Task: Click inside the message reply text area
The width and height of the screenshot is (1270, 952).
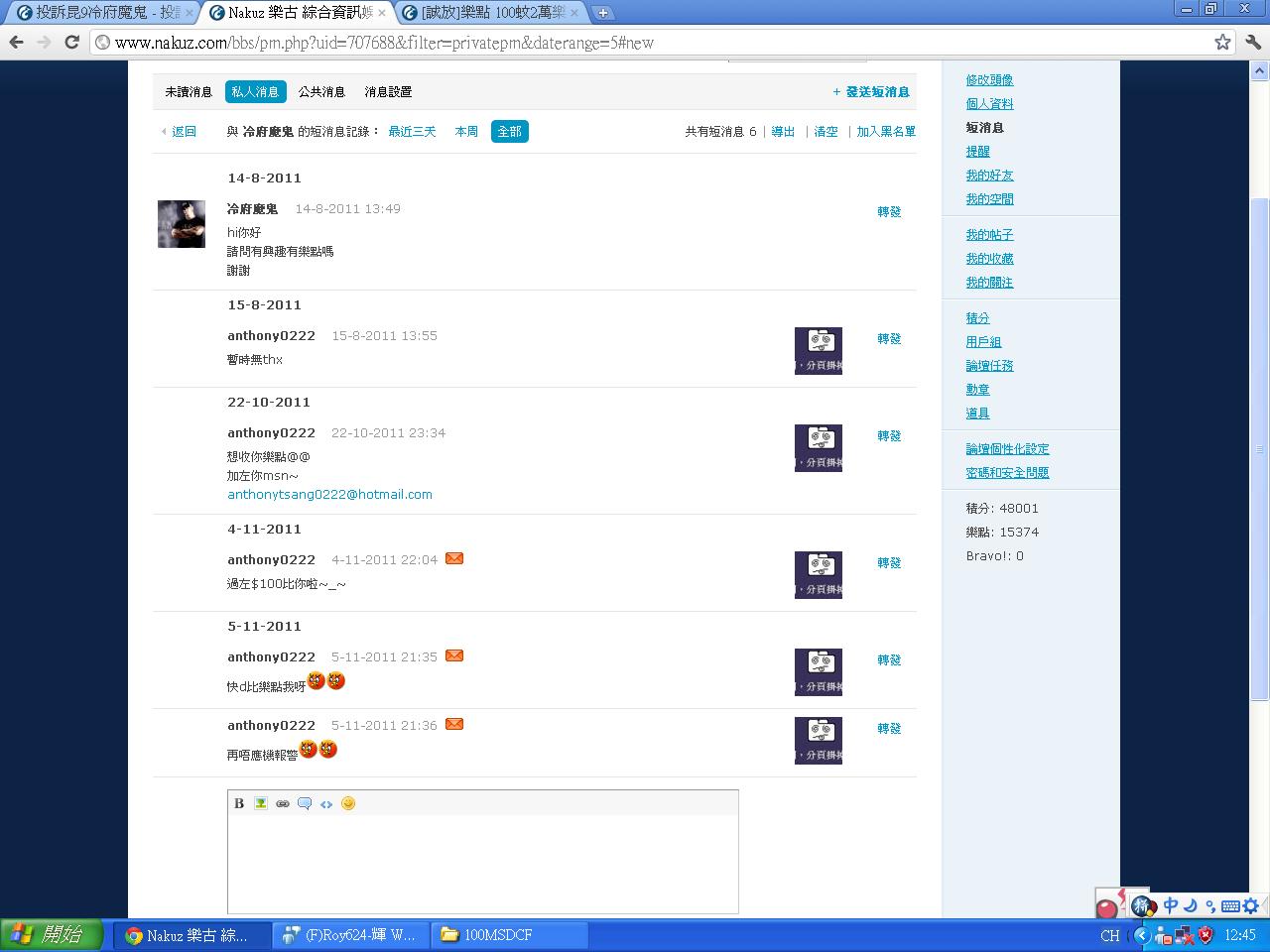Action: pyautogui.click(x=483, y=863)
